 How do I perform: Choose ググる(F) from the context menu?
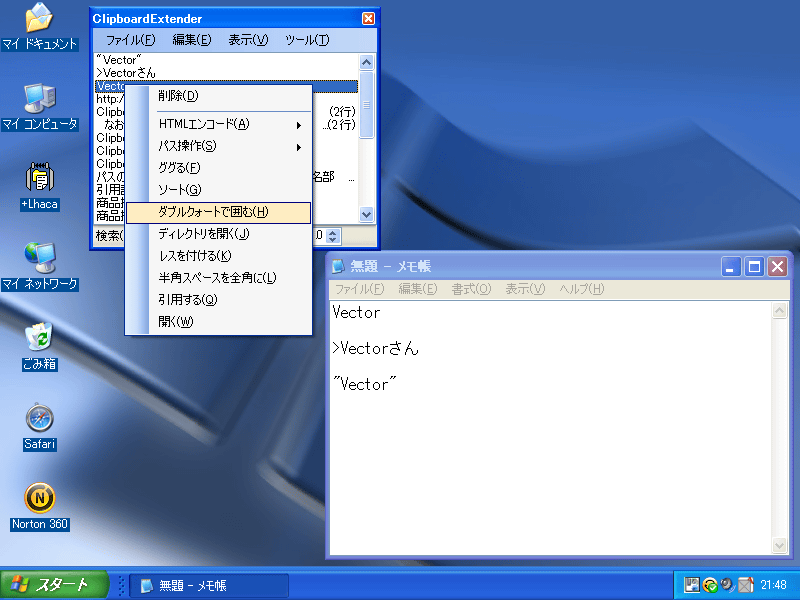(x=218, y=168)
